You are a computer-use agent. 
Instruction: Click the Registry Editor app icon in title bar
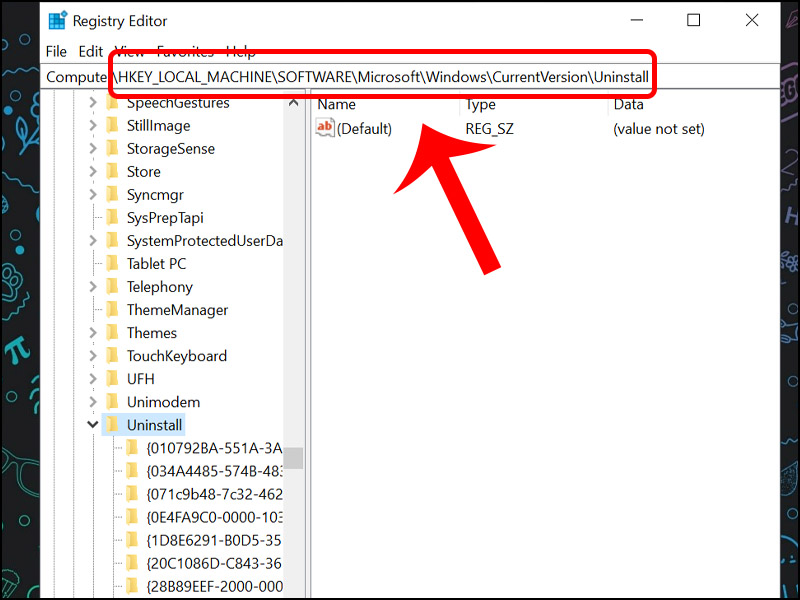point(58,21)
